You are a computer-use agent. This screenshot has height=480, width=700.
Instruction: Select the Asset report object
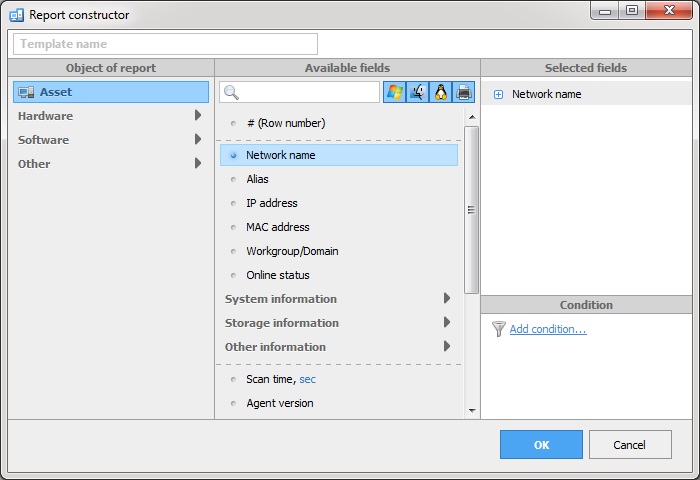point(111,92)
